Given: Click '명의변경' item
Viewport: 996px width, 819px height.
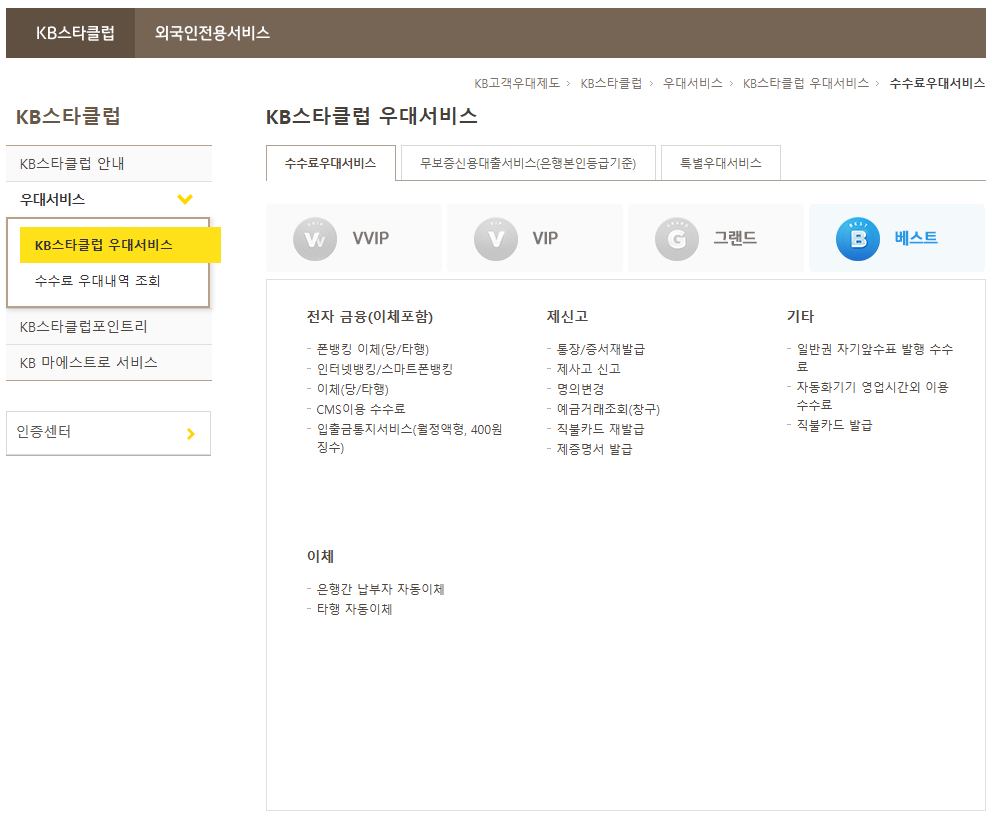Looking at the screenshot, I should coord(580,389).
